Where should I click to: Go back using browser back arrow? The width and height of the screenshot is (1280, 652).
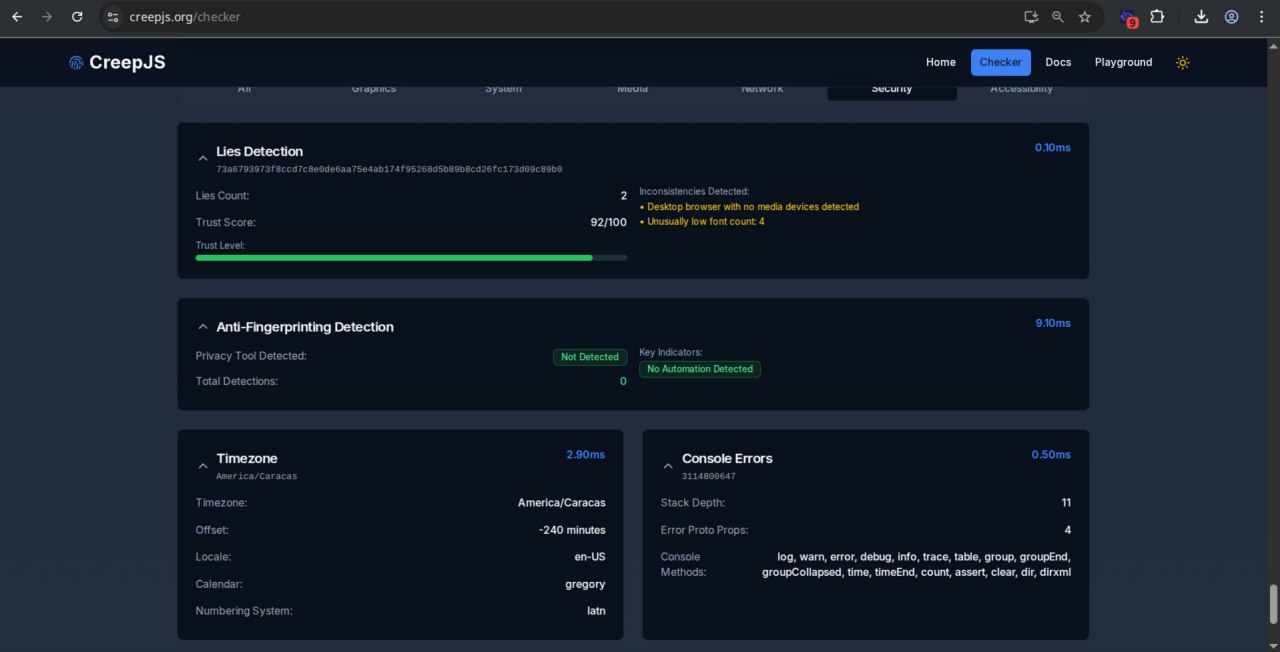point(17,17)
